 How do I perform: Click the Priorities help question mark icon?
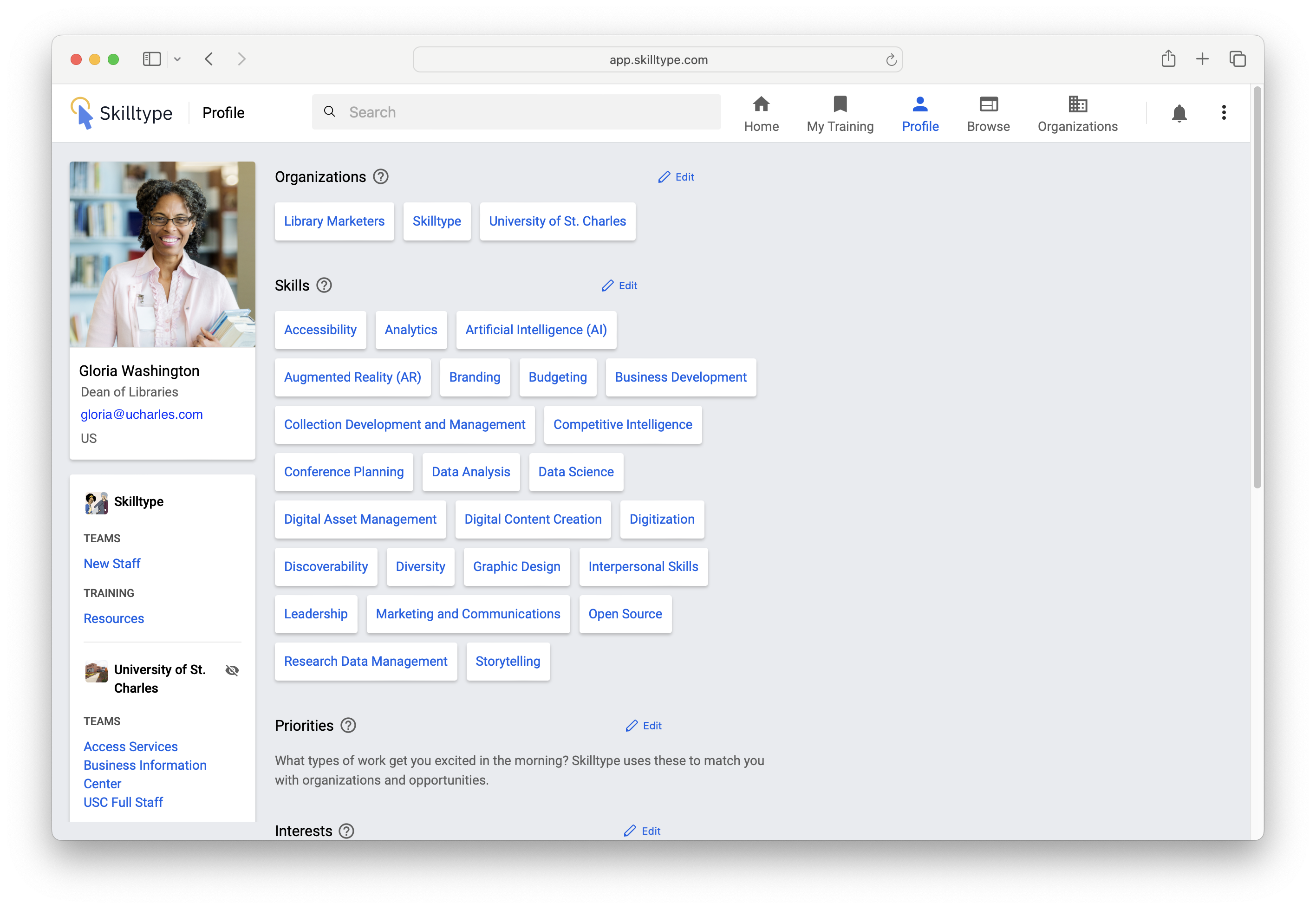(348, 726)
